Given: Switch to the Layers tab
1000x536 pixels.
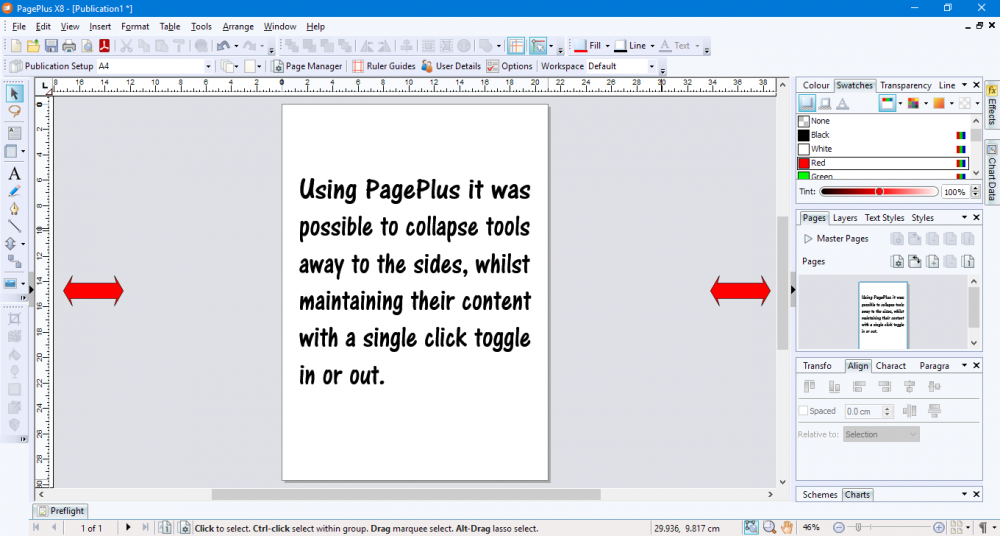Looking at the screenshot, I should click(x=845, y=218).
